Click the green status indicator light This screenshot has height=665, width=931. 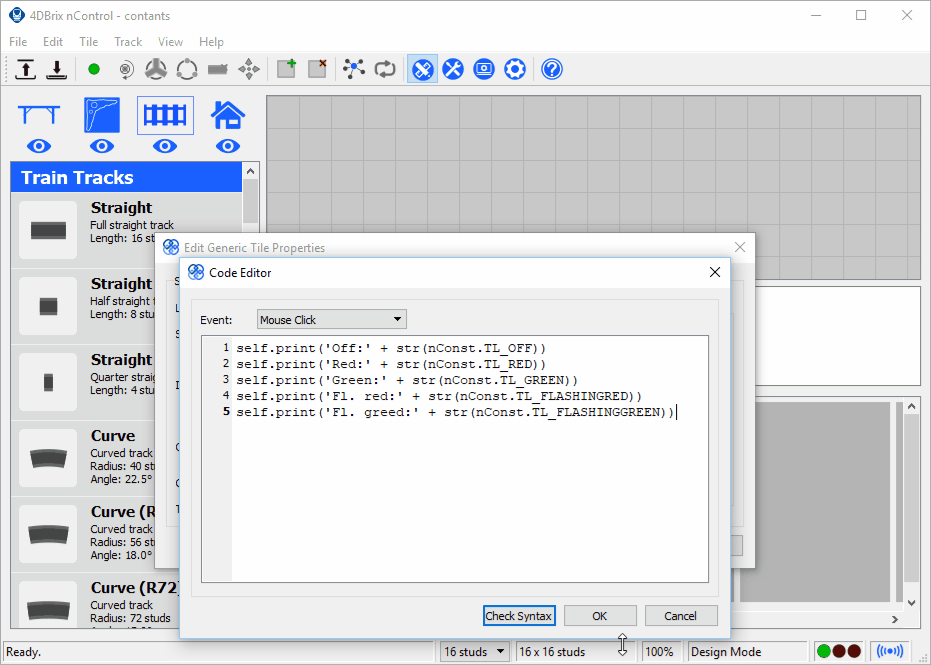[824, 652]
